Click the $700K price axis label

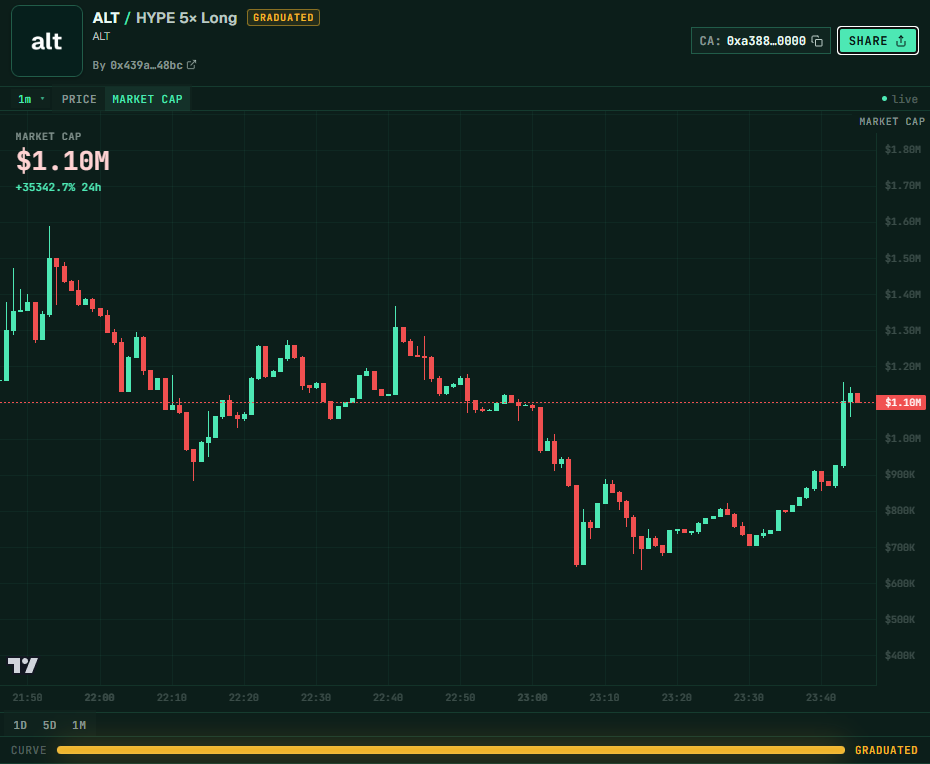pyautogui.click(x=900, y=547)
